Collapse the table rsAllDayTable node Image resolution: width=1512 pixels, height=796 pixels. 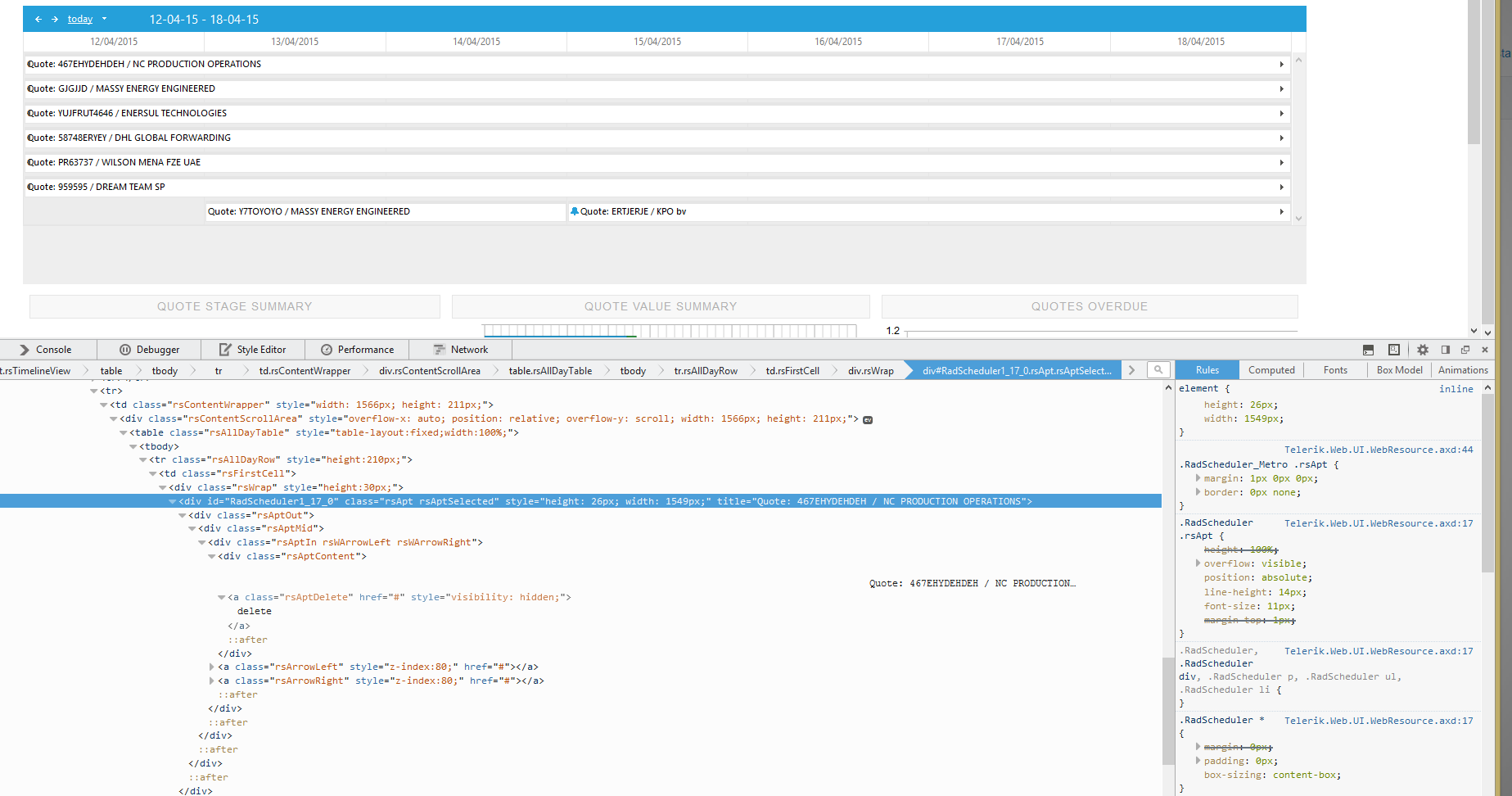coord(124,433)
